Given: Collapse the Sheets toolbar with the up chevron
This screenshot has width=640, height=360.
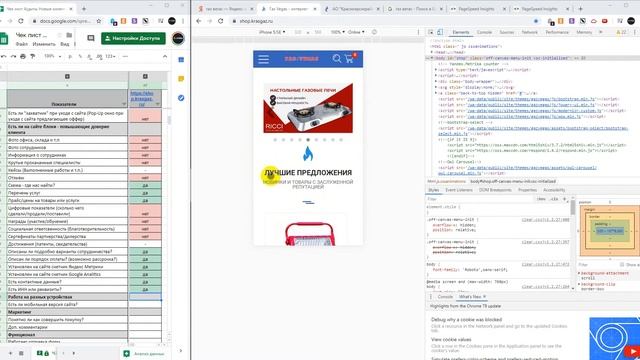Looking at the screenshot, I should (x=165, y=56).
